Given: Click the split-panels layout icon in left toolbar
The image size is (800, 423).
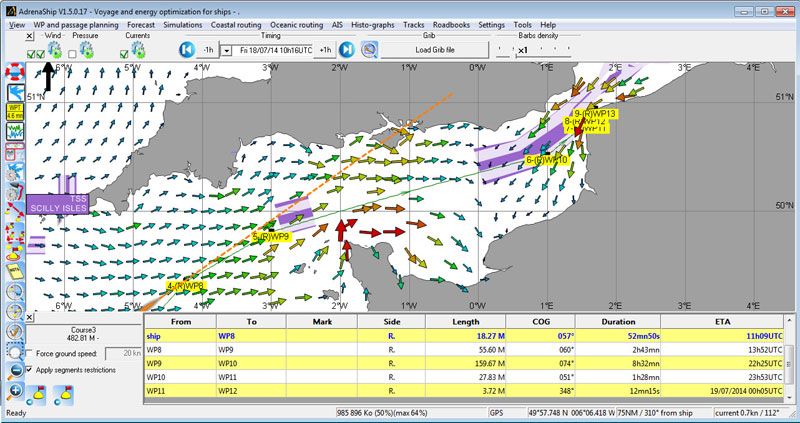Looking at the screenshot, I should pos(15,152).
